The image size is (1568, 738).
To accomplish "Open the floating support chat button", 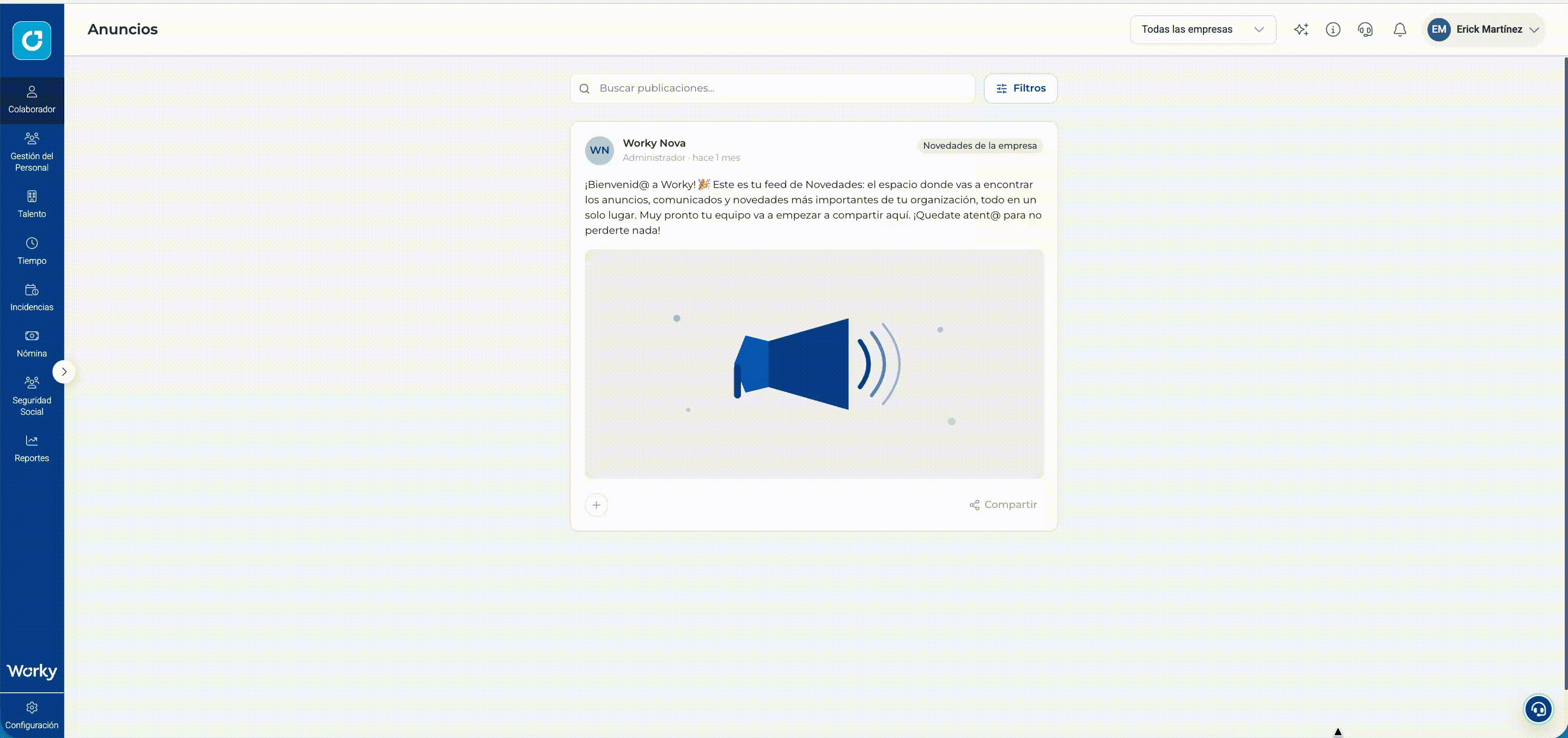I will [x=1538, y=709].
